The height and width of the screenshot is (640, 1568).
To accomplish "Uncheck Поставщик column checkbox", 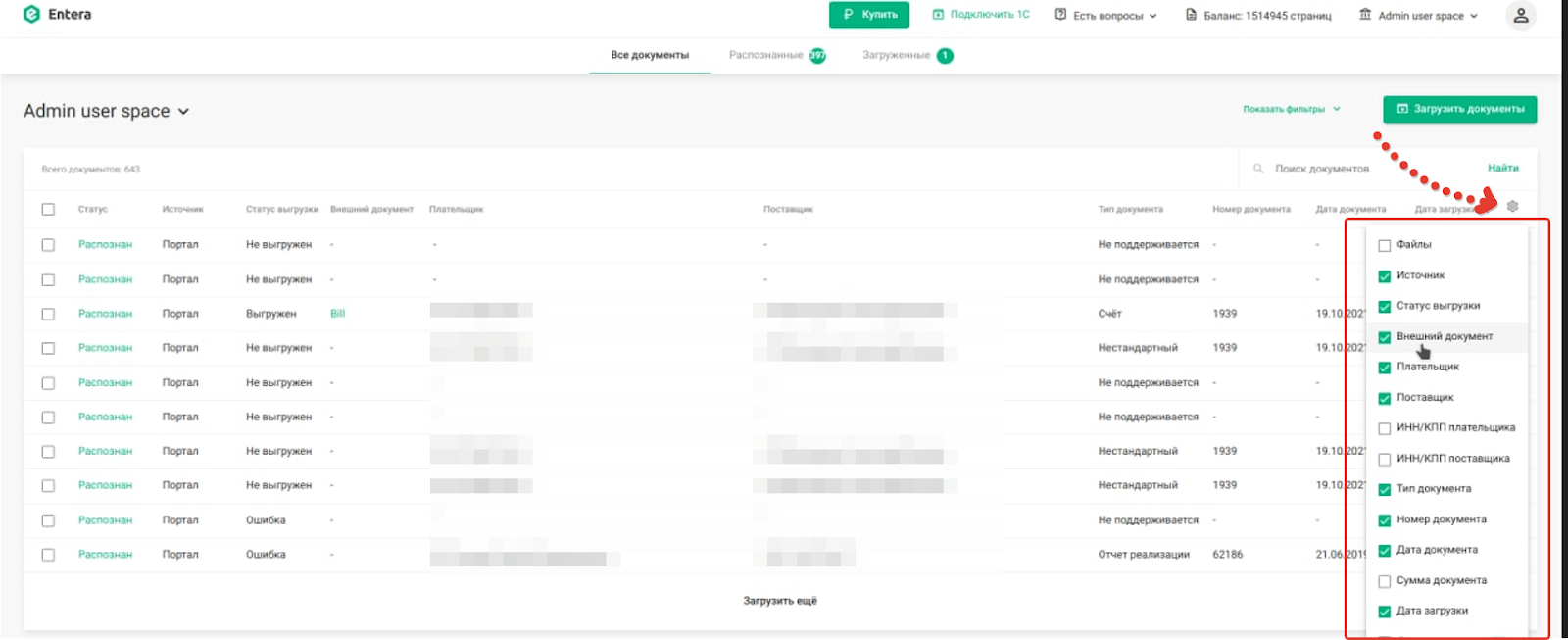I will [1385, 398].
